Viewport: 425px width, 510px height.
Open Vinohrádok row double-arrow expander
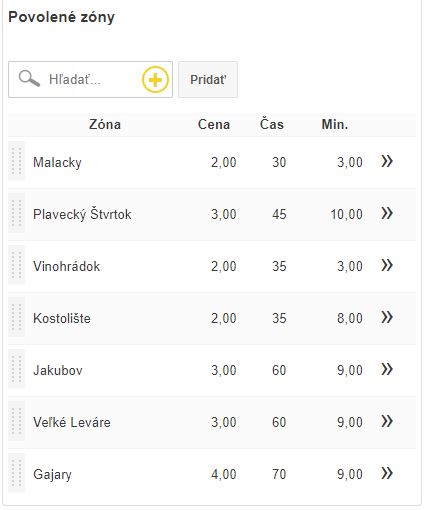coord(387,265)
